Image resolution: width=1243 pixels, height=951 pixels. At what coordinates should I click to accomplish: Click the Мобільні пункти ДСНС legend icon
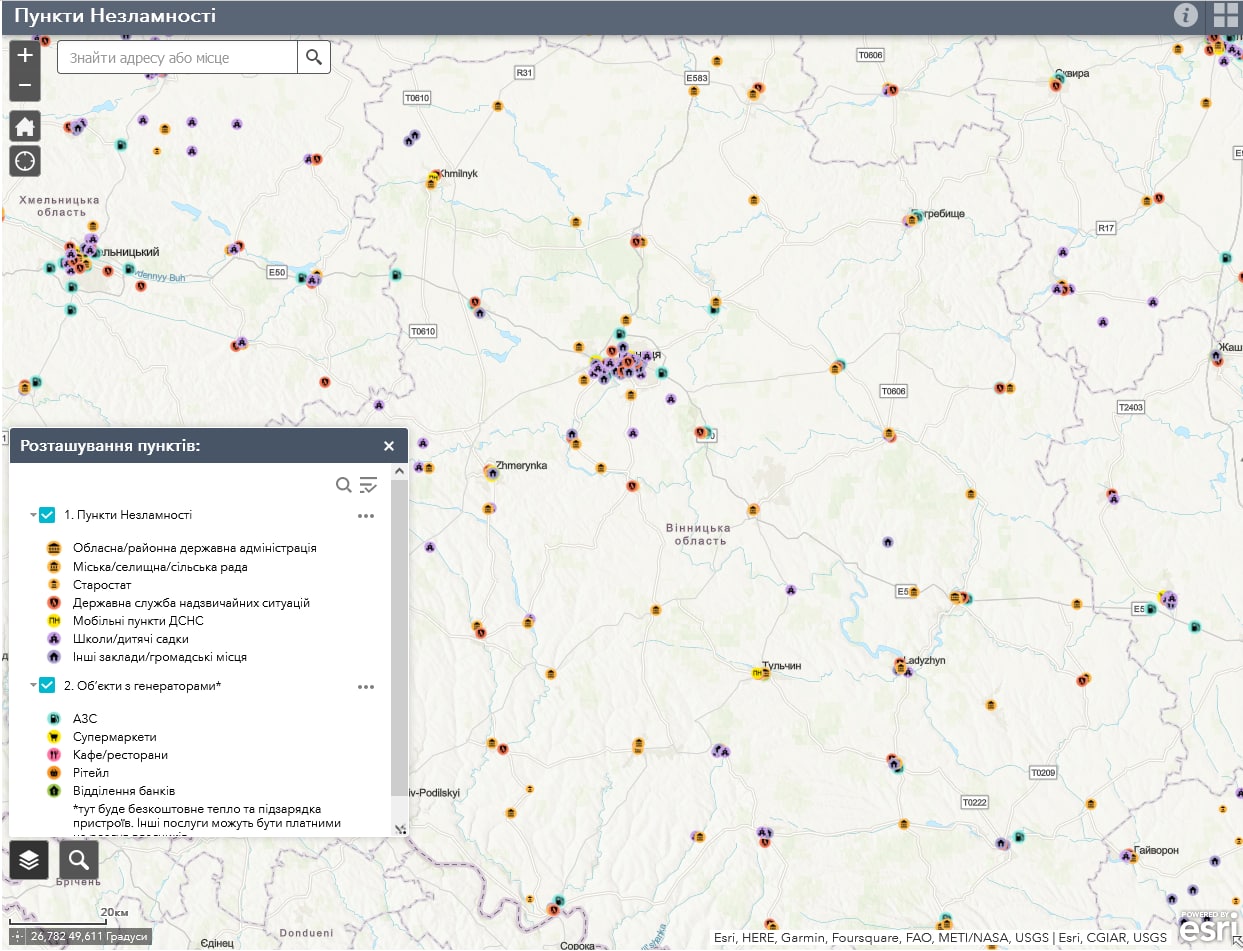pyautogui.click(x=55, y=621)
